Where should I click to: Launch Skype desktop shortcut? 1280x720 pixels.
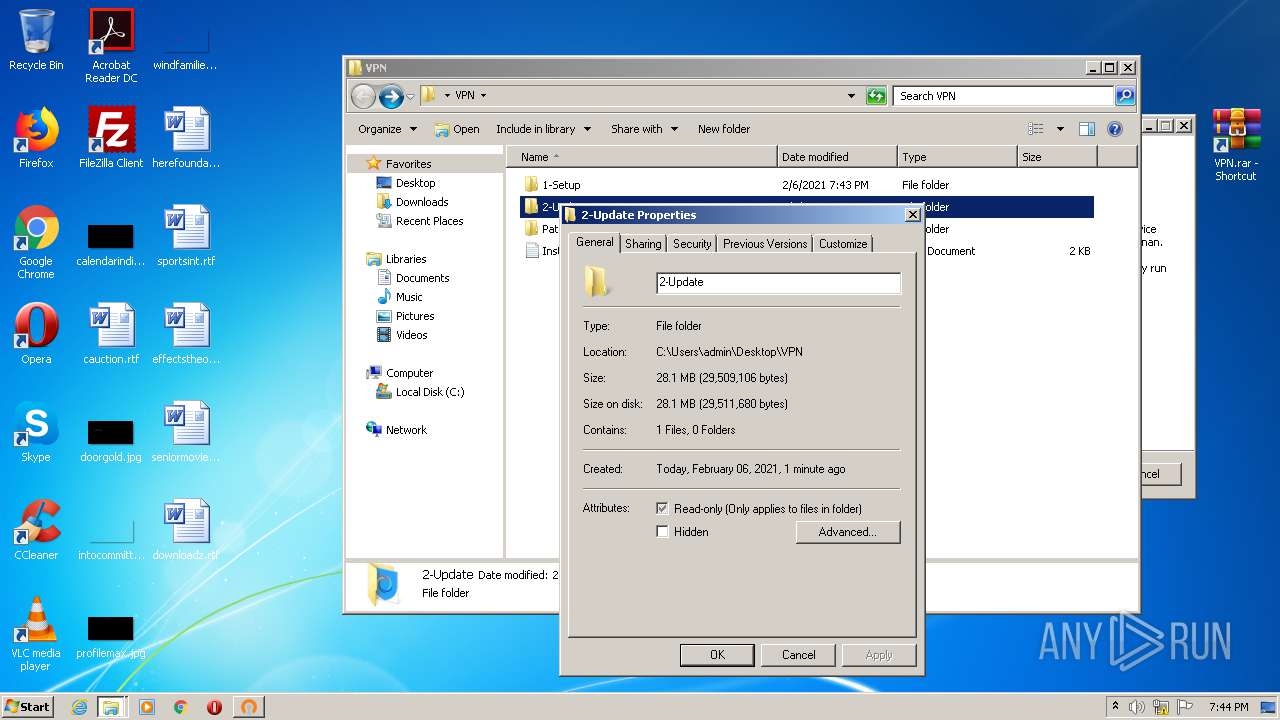pos(36,432)
